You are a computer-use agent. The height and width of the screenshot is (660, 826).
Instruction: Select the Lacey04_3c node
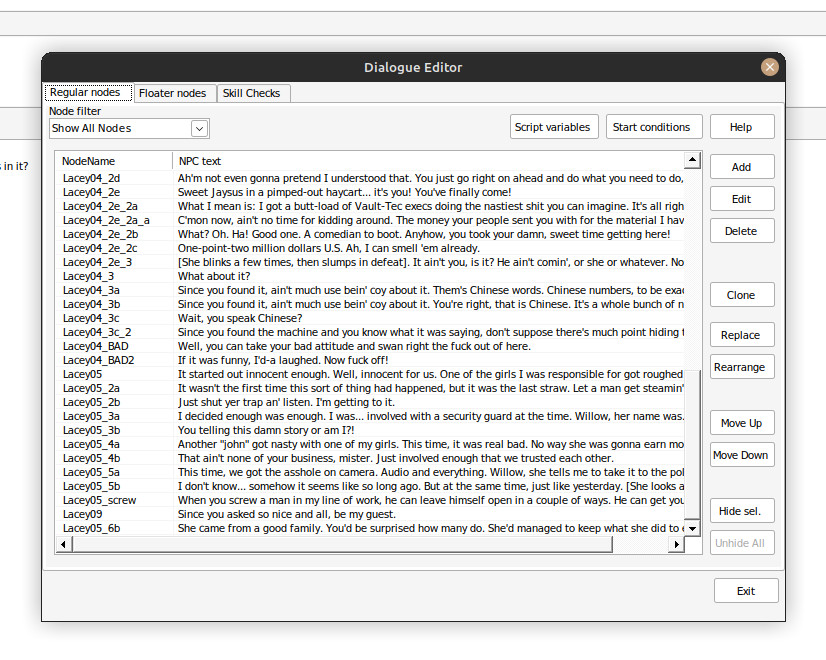pyautogui.click(x=370, y=318)
